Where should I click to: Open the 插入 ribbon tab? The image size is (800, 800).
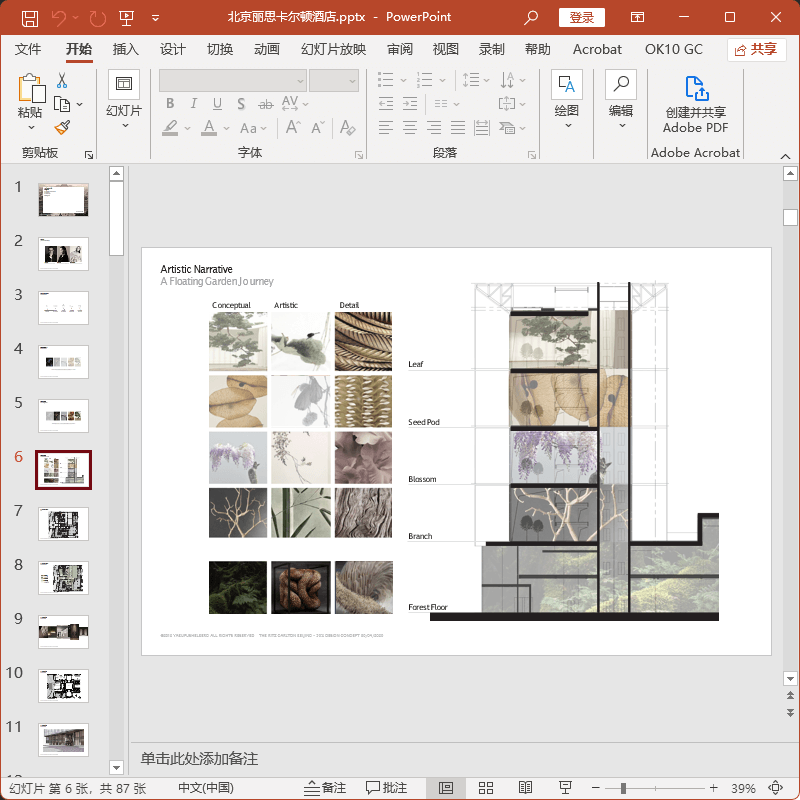point(126,49)
